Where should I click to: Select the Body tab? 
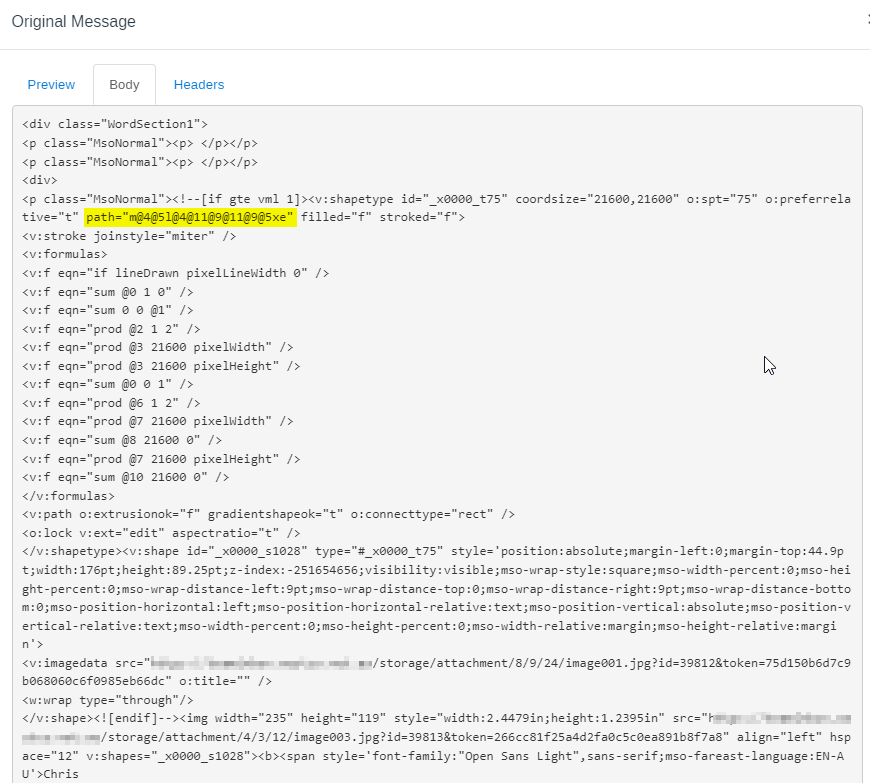point(124,85)
